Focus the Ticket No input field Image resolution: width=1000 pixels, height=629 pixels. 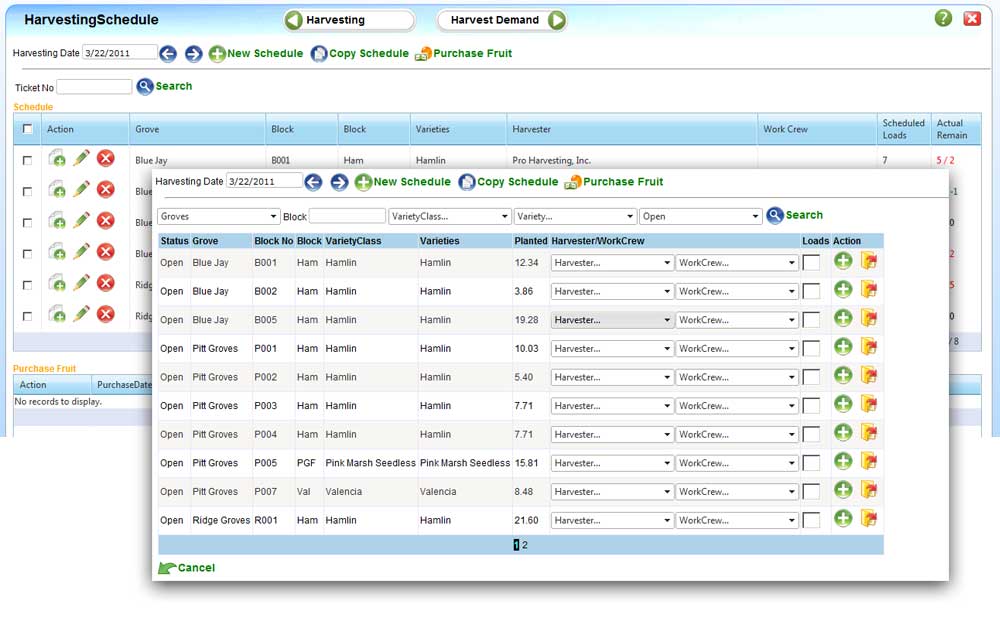pyautogui.click(x=94, y=87)
